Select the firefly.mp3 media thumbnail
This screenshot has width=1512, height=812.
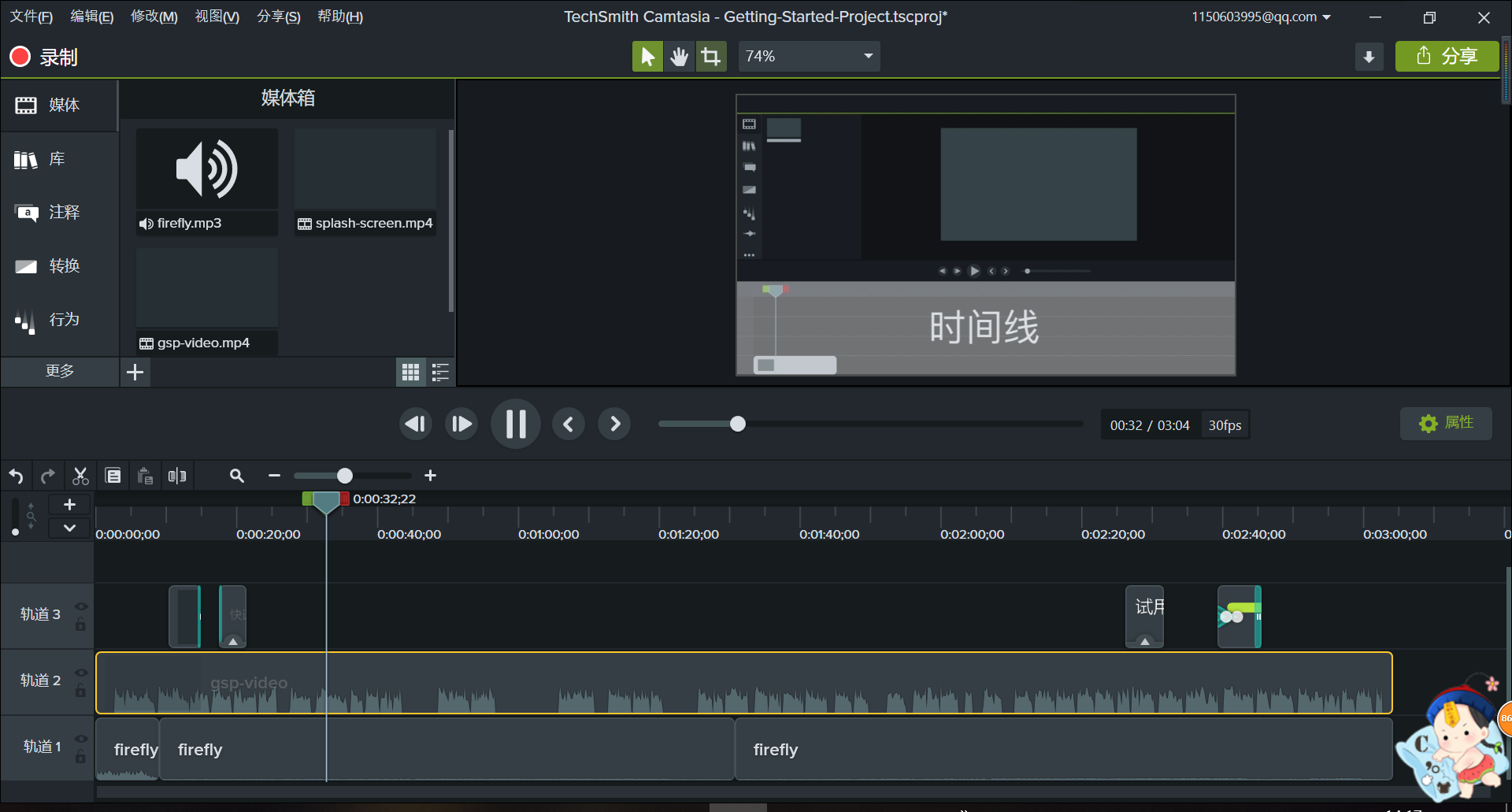click(x=207, y=182)
